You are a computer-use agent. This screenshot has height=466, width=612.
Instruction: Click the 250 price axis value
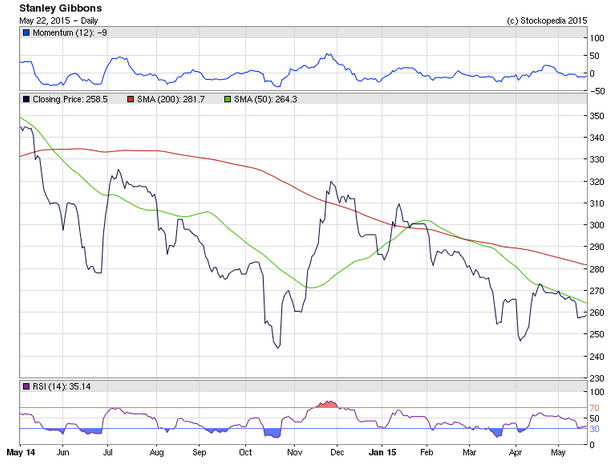[x=597, y=335]
